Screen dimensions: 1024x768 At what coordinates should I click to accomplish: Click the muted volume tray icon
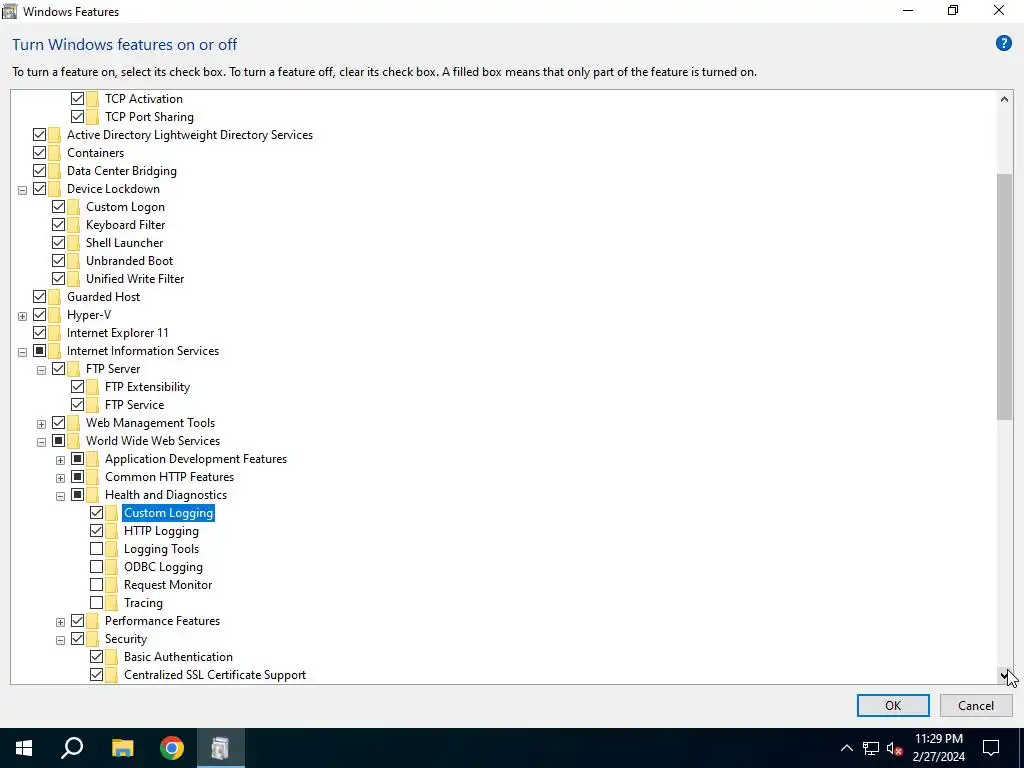(895, 748)
